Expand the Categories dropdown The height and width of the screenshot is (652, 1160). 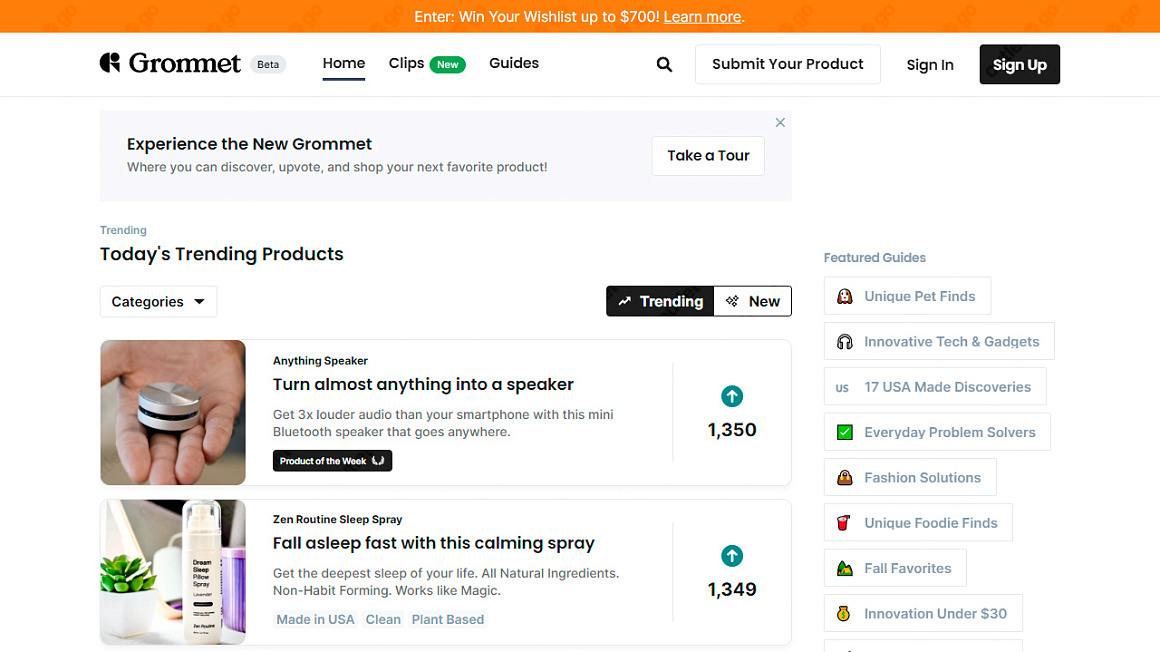[158, 301]
